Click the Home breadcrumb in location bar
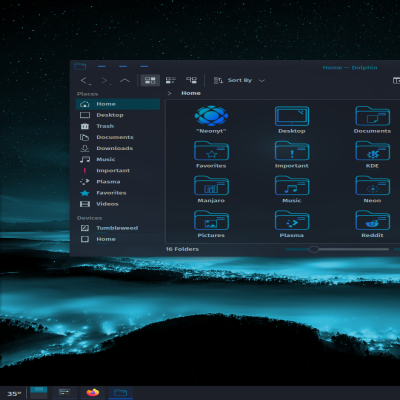This screenshot has width=400, height=400. click(x=191, y=93)
